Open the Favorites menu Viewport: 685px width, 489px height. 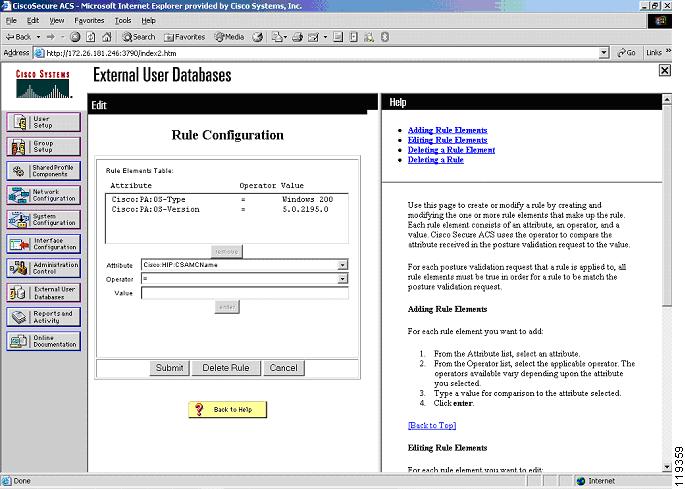[89, 21]
